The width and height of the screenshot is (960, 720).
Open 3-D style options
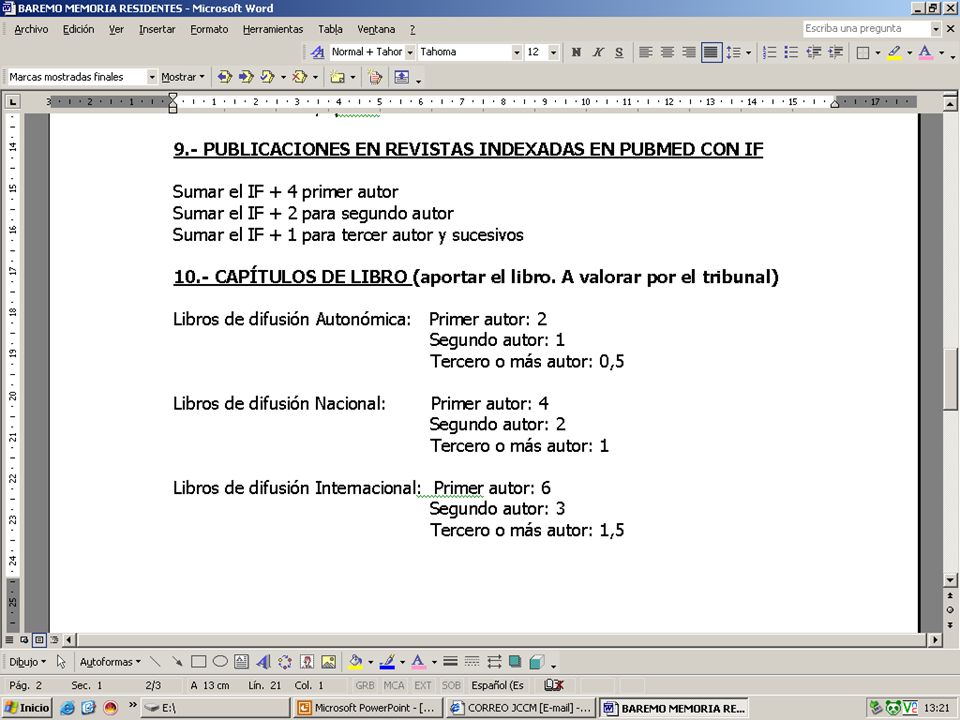click(536, 662)
